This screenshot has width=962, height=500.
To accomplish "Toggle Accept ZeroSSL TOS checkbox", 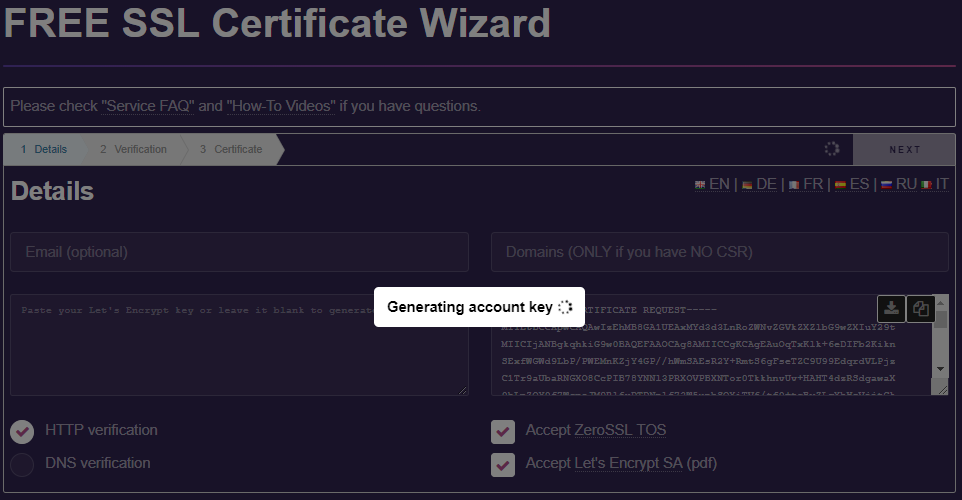I will pos(503,431).
